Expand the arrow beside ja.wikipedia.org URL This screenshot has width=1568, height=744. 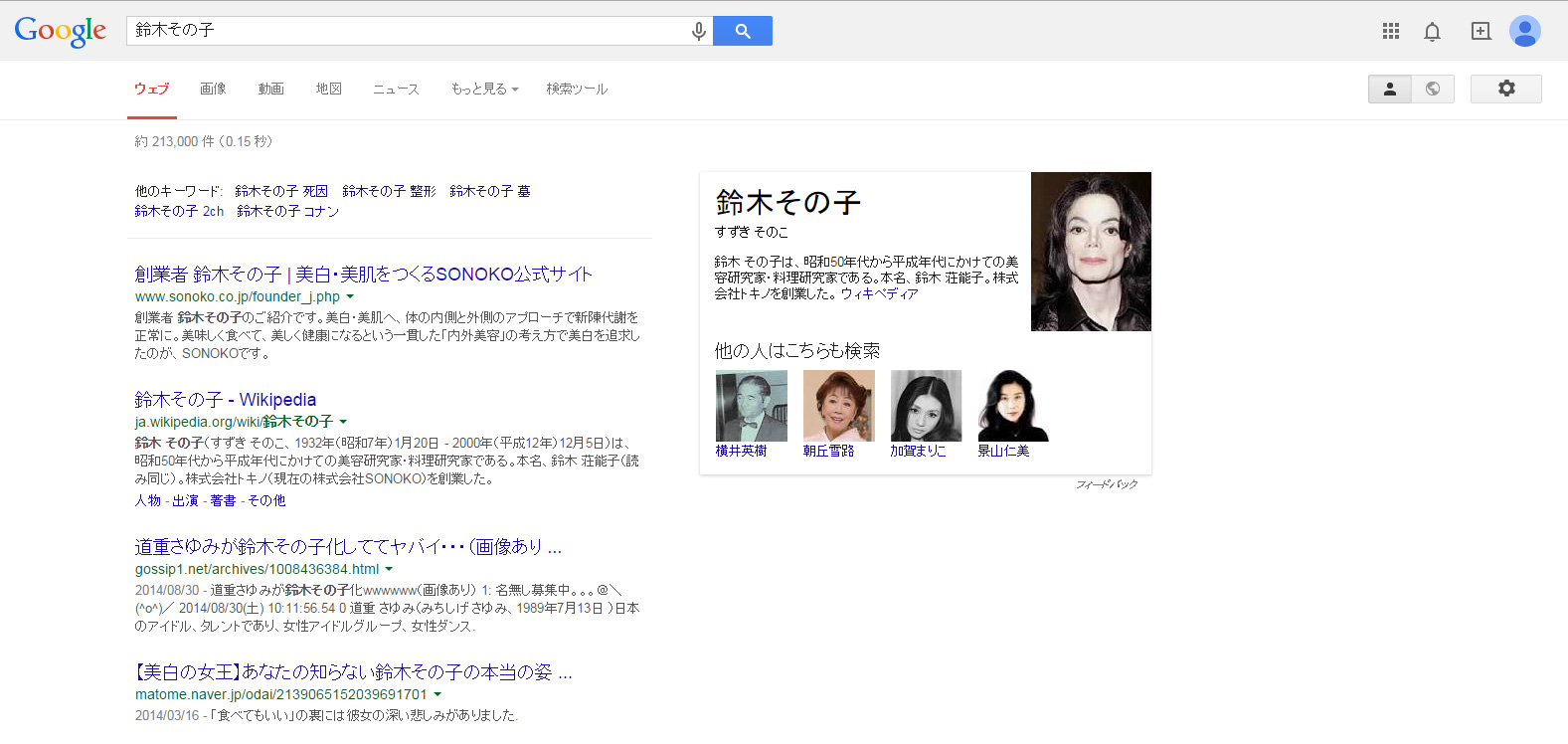pos(343,422)
